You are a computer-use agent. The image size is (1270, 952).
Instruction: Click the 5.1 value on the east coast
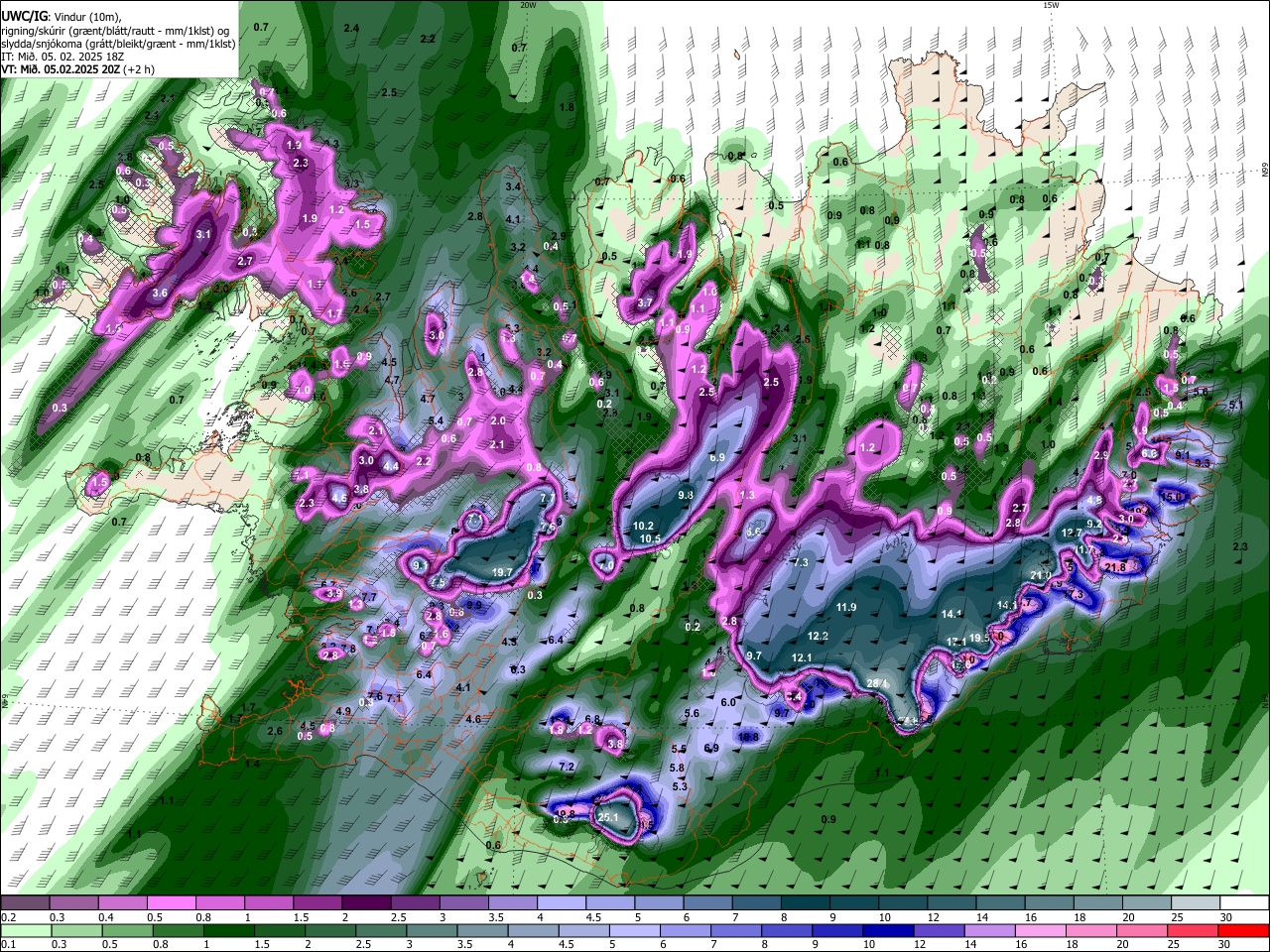tap(1235, 406)
